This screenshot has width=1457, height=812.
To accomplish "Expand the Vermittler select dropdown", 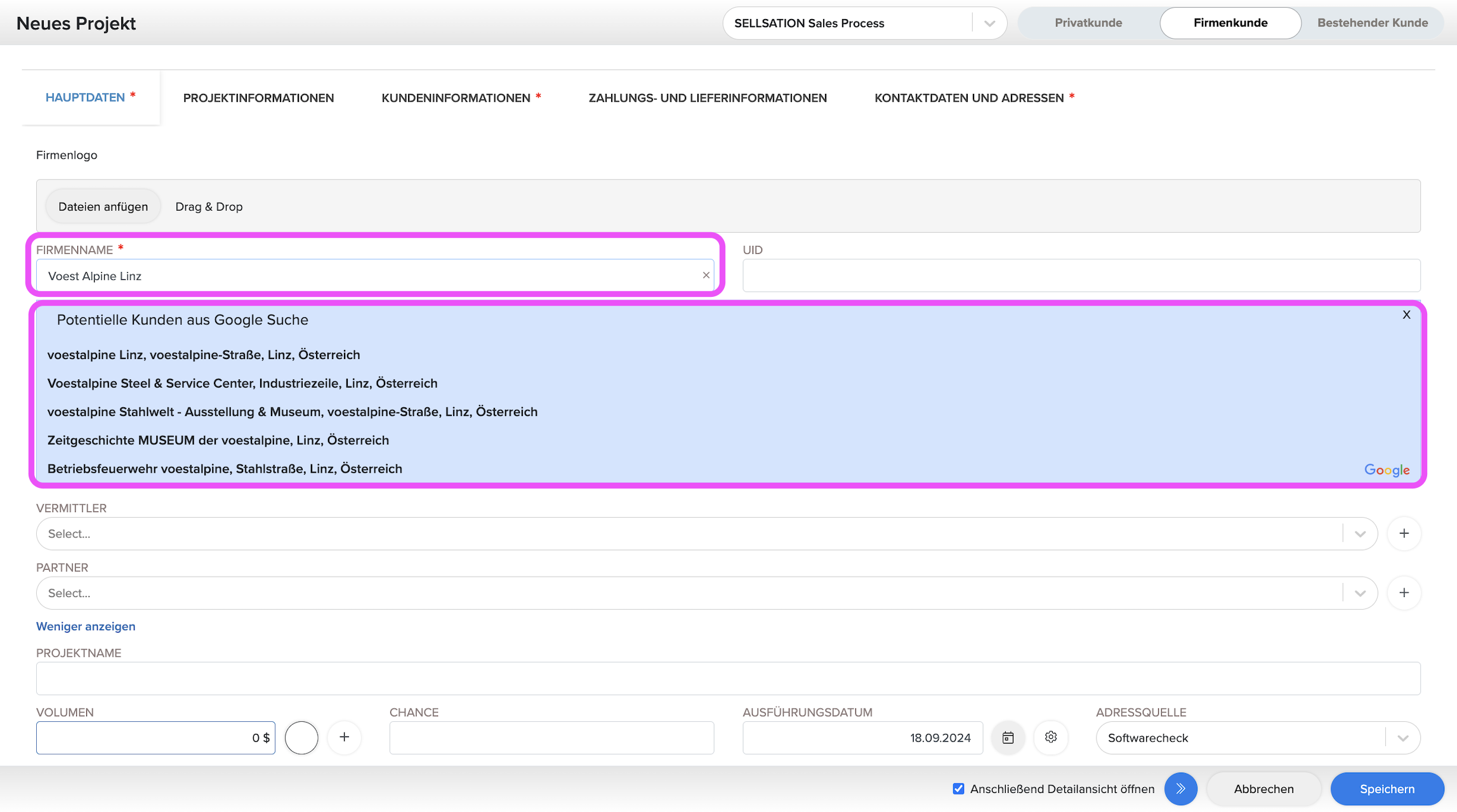I will click(x=1360, y=534).
